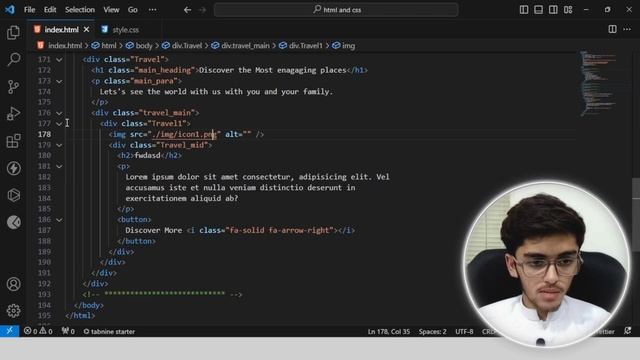Click the VS Code logo icon
Viewport: 640px width, 360px height.
click(x=10, y=9)
